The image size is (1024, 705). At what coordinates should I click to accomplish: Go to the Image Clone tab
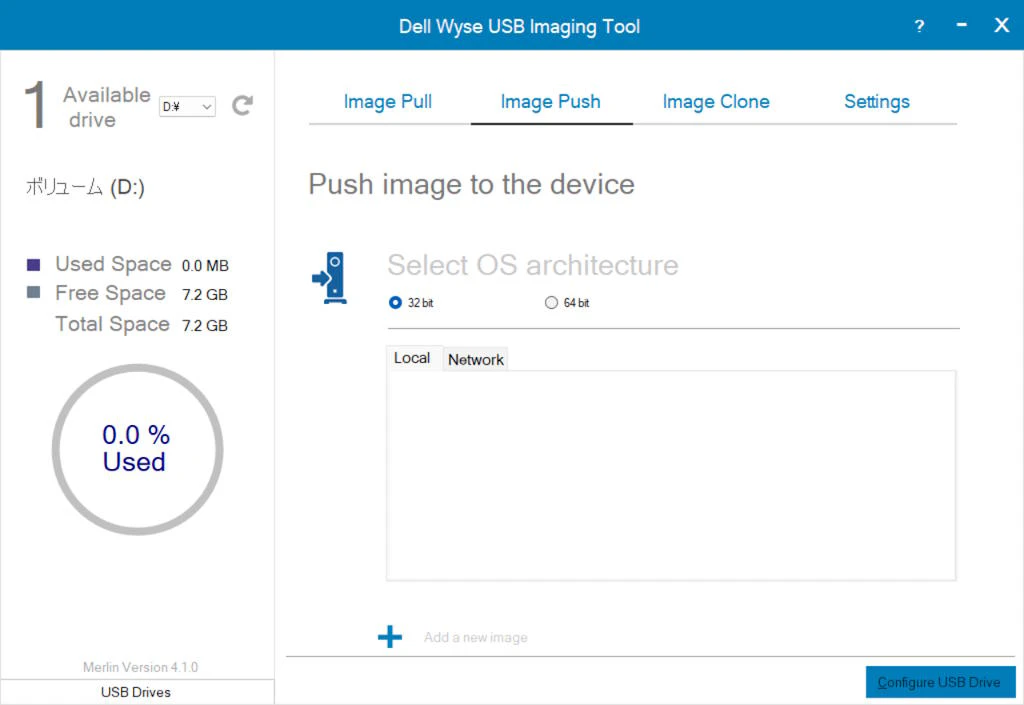(x=716, y=101)
